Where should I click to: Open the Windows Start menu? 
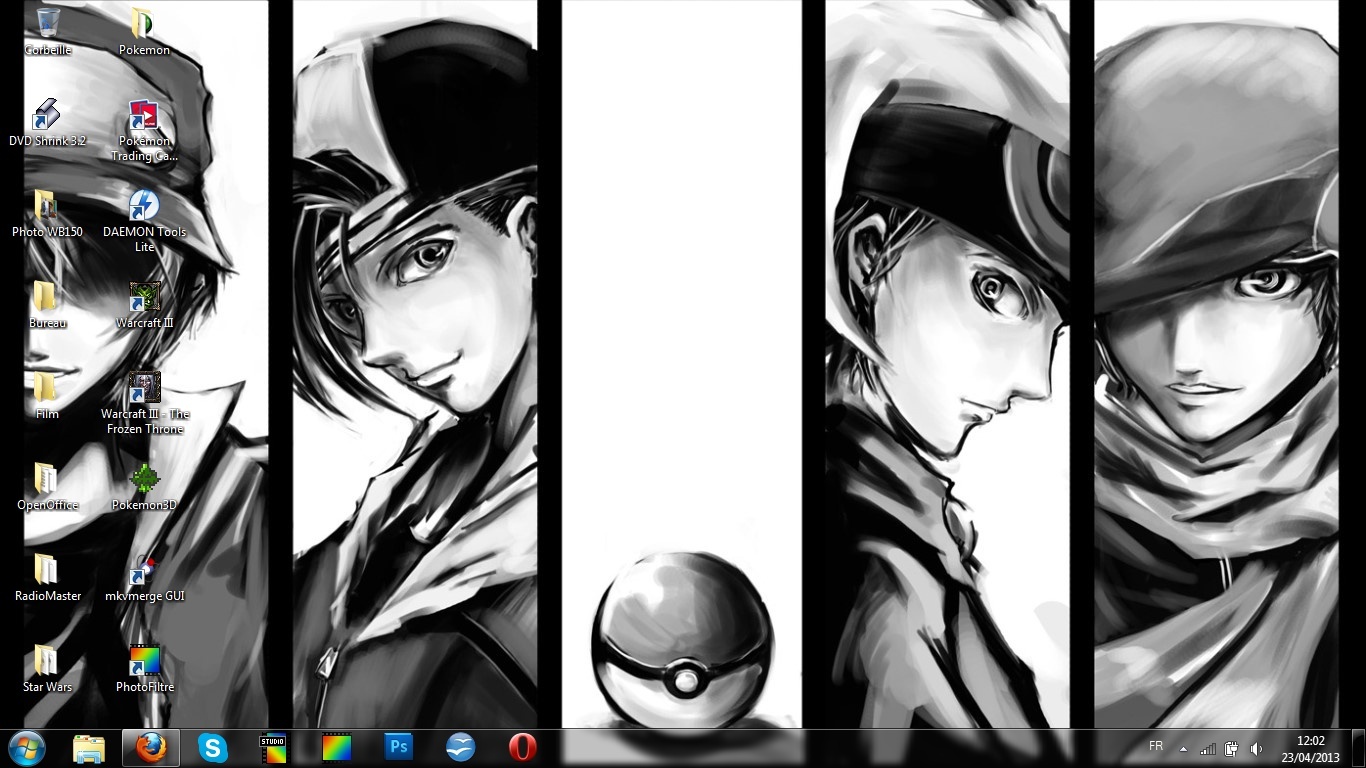click(x=27, y=748)
